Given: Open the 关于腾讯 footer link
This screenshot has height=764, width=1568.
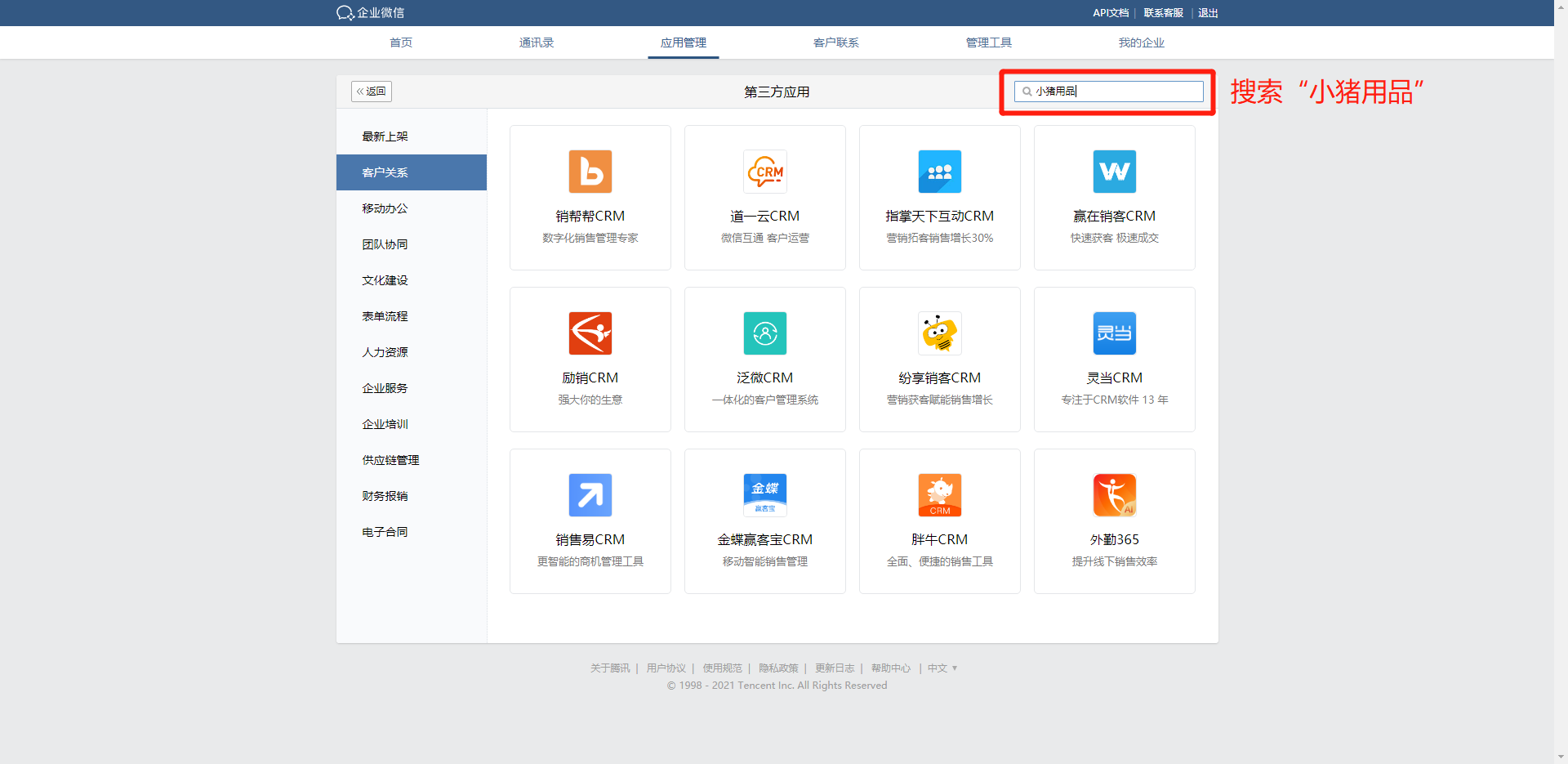Looking at the screenshot, I should [x=610, y=668].
